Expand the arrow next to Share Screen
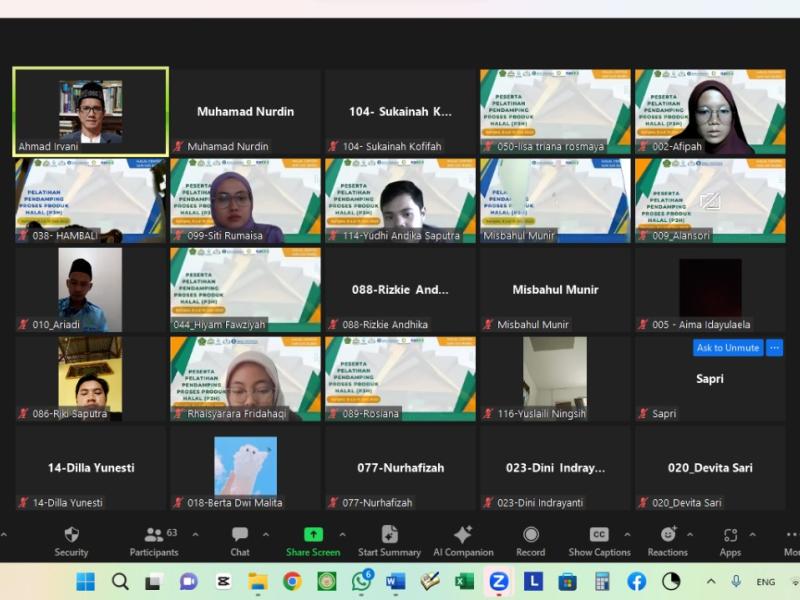Image resolution: width=800 pixels, height=600 pixels. [x=342, y=534]
